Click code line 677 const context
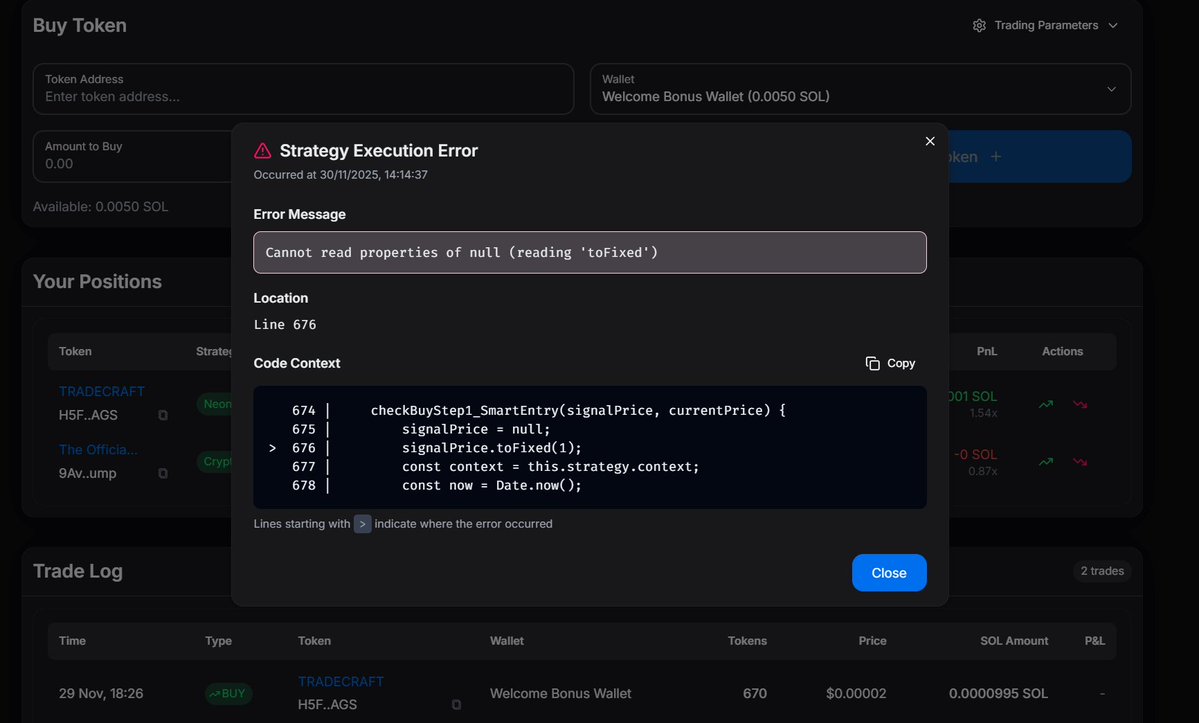The height and width of the screenshot is (723, 1199). coord(551,467)
